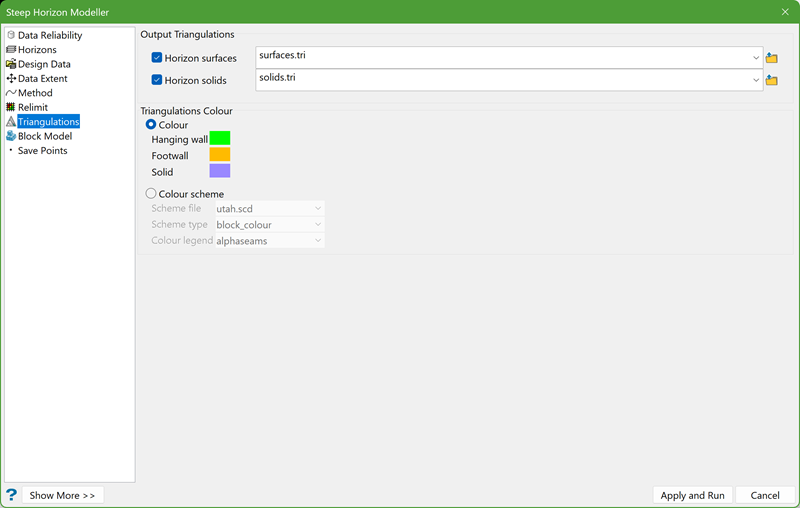Viewport: 800px width, 508px height.
Task: Open the Block Model section
Action: pyautogui.click(x=45, y=136)
